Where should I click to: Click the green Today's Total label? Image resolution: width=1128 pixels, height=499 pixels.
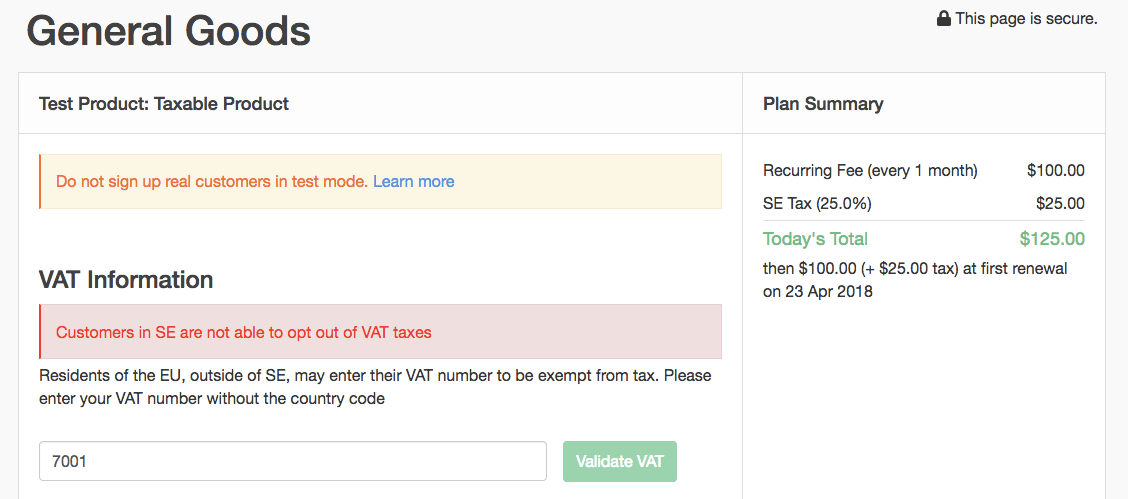[815, 239]
